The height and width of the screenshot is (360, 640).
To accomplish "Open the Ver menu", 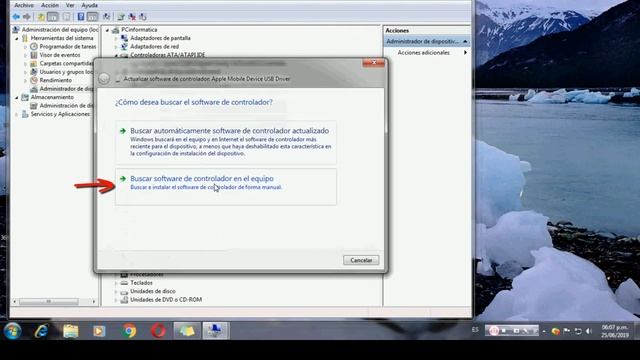I will pyautogui.click(x=70, y=5).
